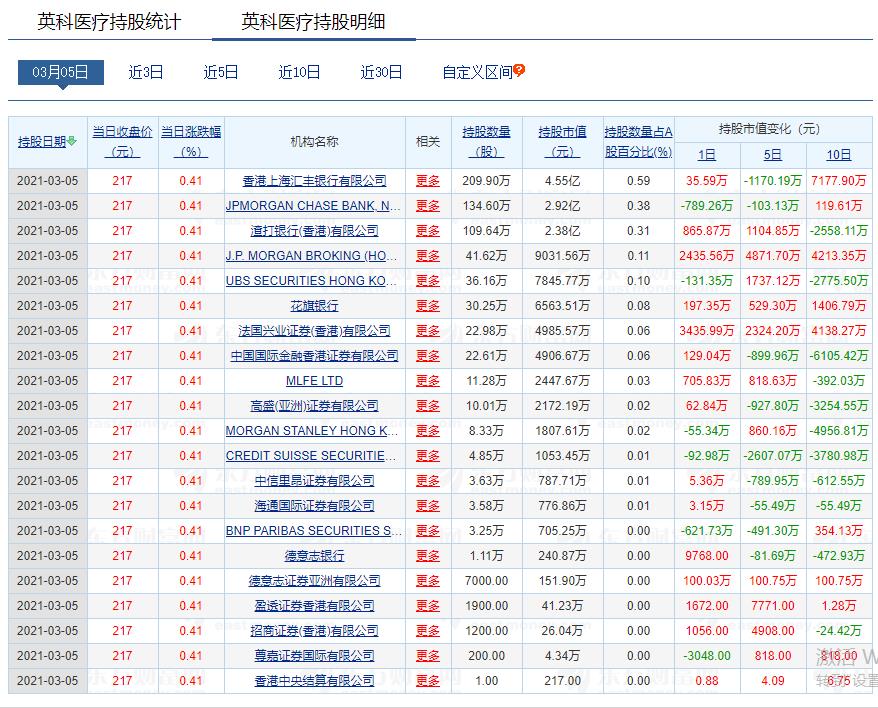Screen dimensions: 878x708
Task: Click 更多 in the CREDIT SUISSE row
Action: tap(428, 456)
